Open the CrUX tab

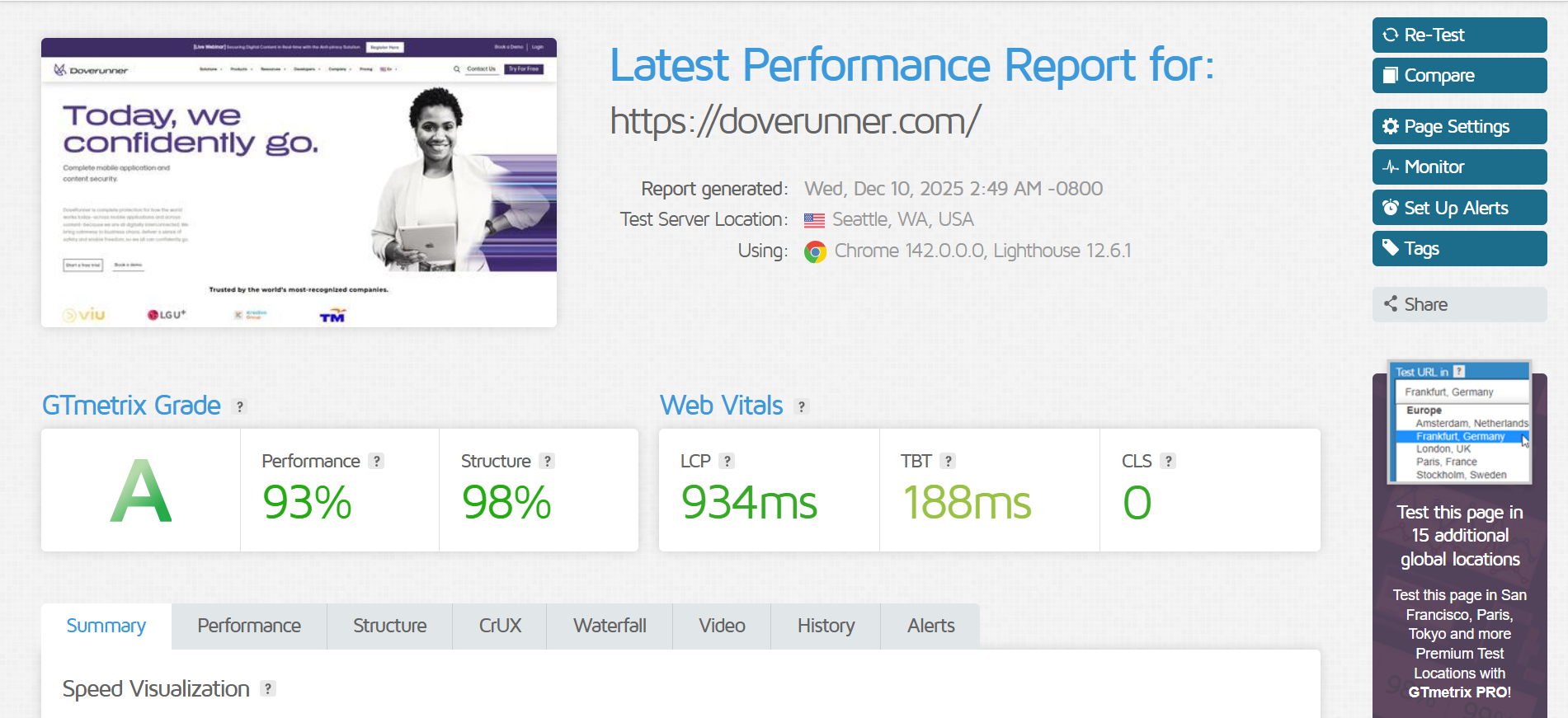pos(500,626)
